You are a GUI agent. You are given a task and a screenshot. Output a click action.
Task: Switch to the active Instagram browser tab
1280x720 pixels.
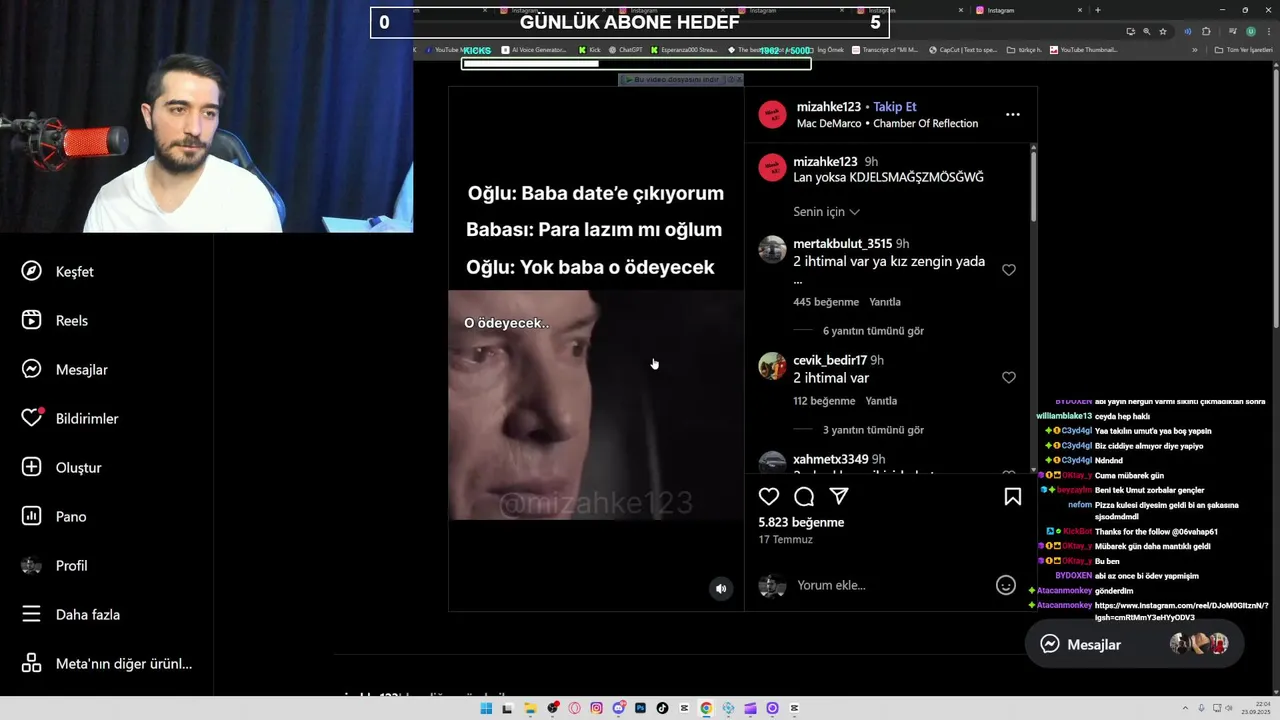[1029, 10]
